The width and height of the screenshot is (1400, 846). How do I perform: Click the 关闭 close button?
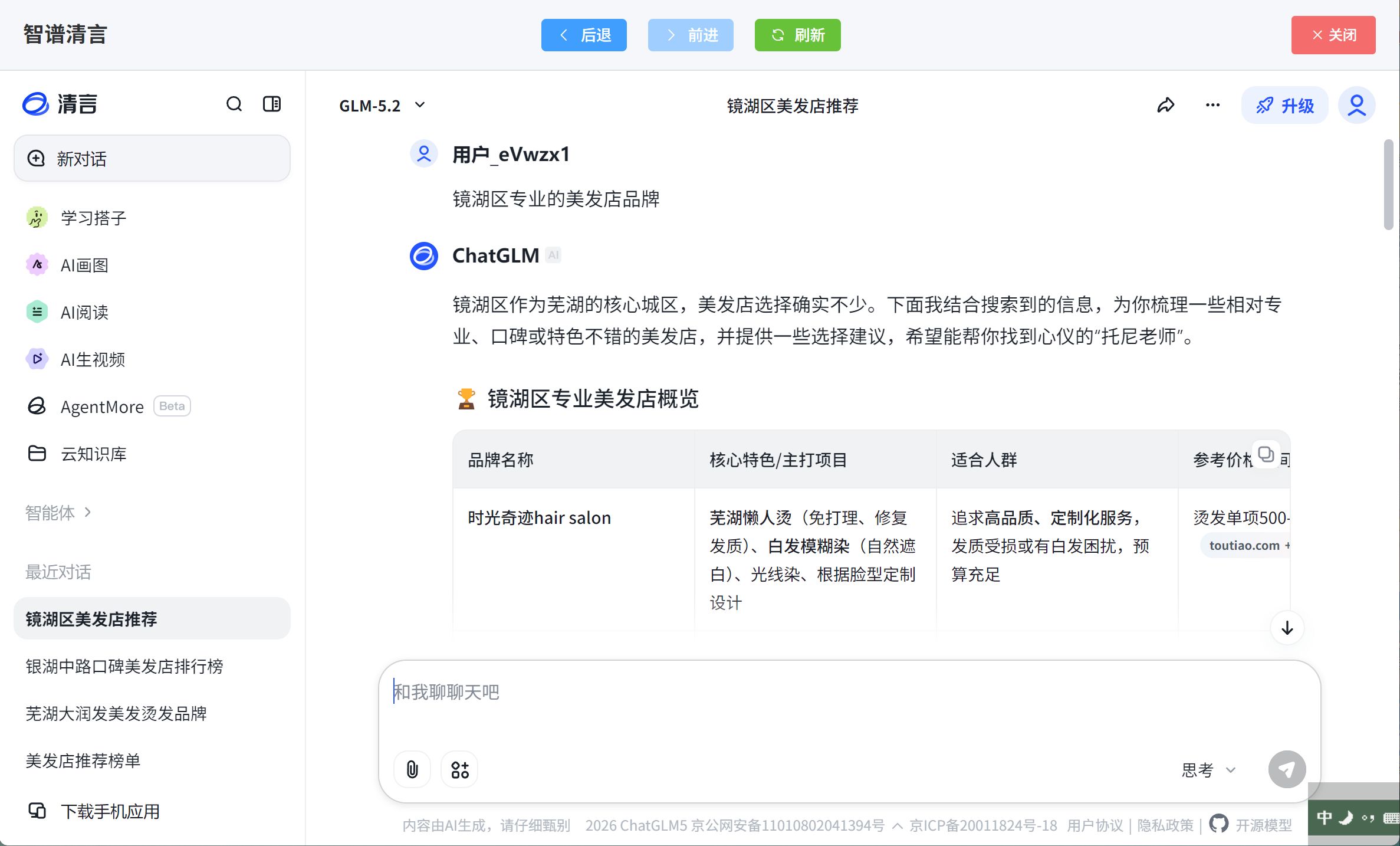(1333, 35)
